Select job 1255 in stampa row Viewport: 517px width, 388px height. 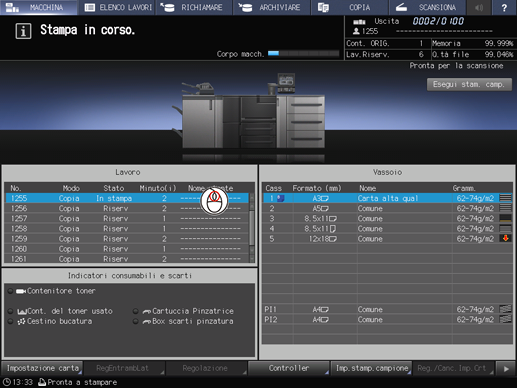127,198
